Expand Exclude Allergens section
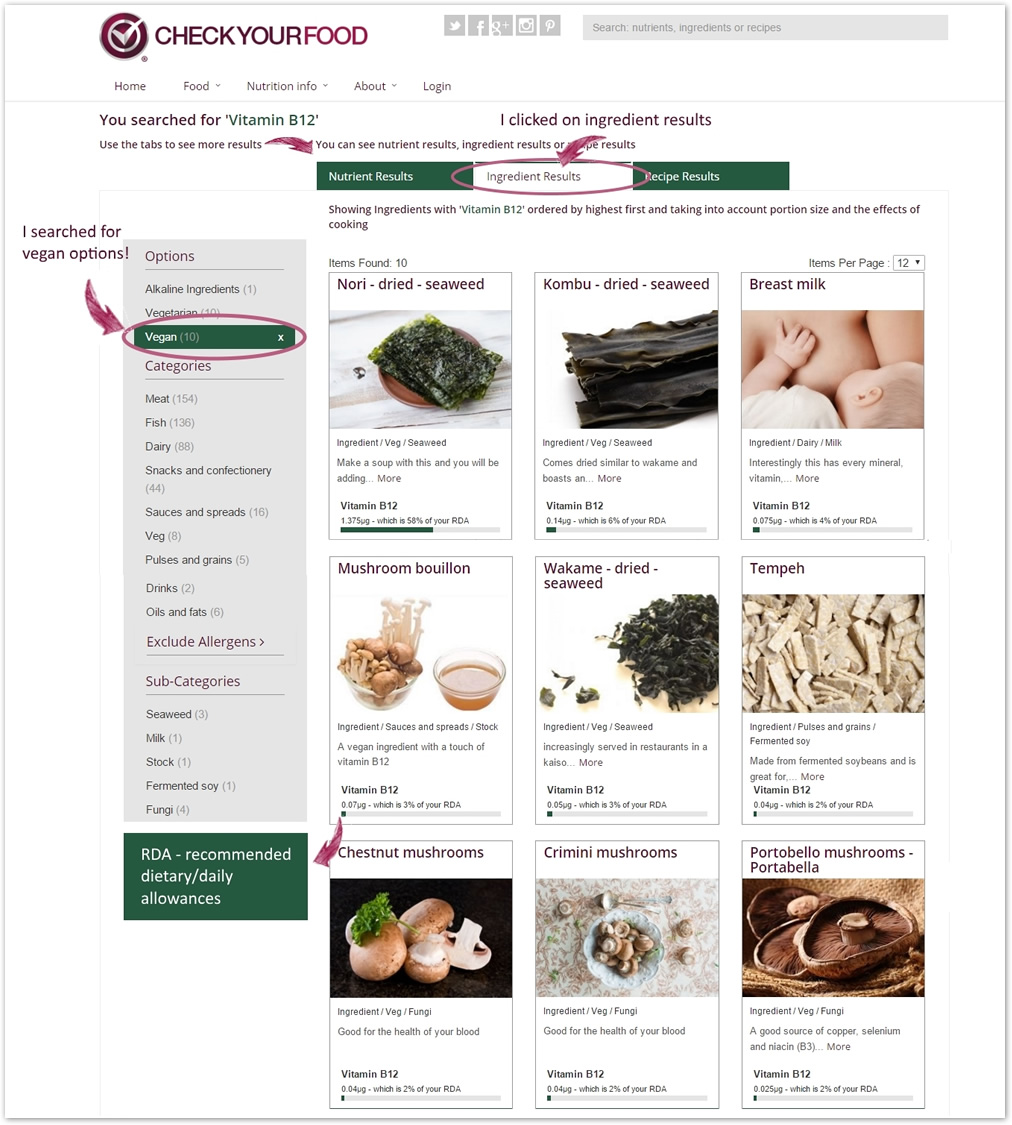Viewport: 1012px width, 1125px height. click(x=205, y=641)
